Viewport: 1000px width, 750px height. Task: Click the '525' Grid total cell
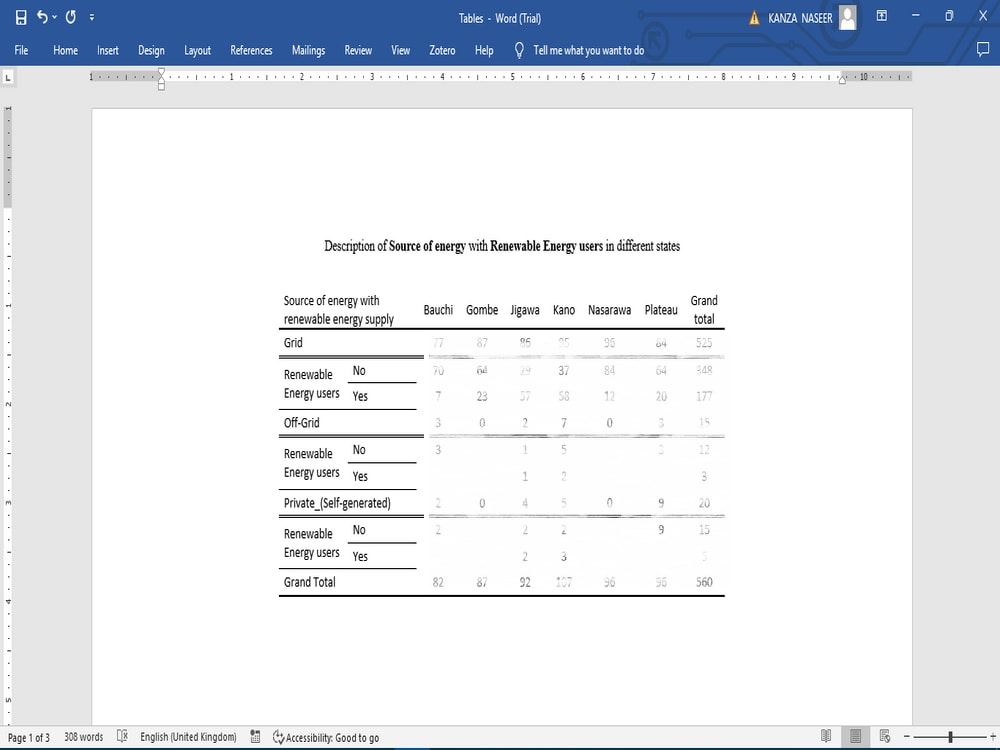click(x=704, y=343)
